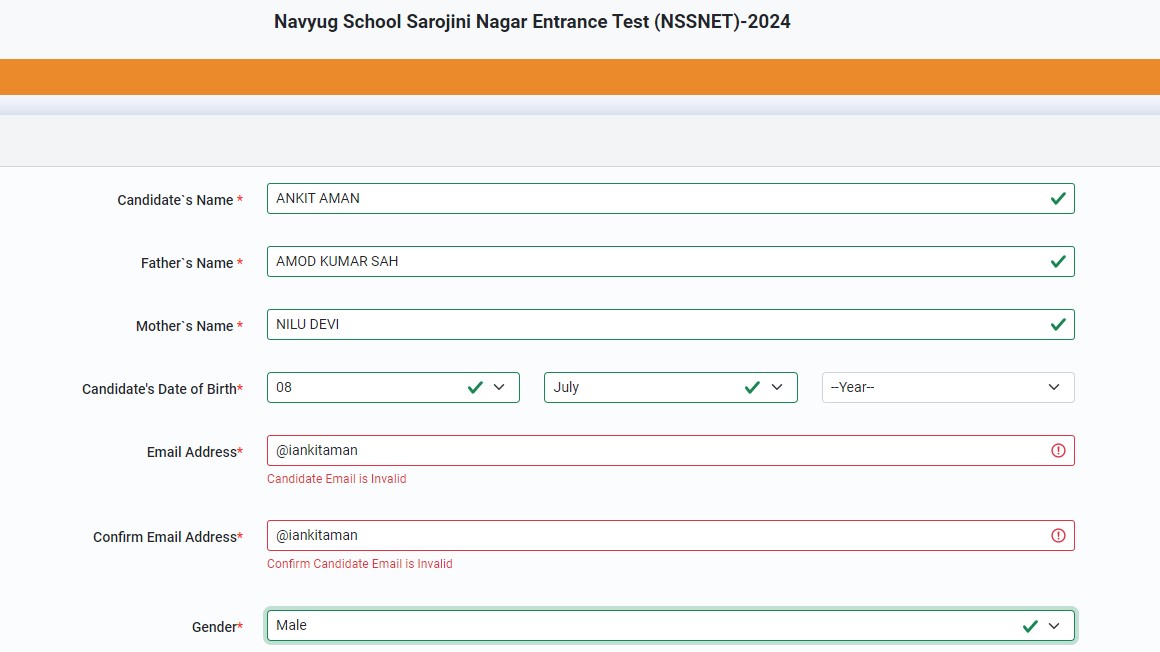The height and width of the screenshot is (652, 1160).
Task: Click the red asterisk beside Email Address label
Action: [x=238, y=451]
